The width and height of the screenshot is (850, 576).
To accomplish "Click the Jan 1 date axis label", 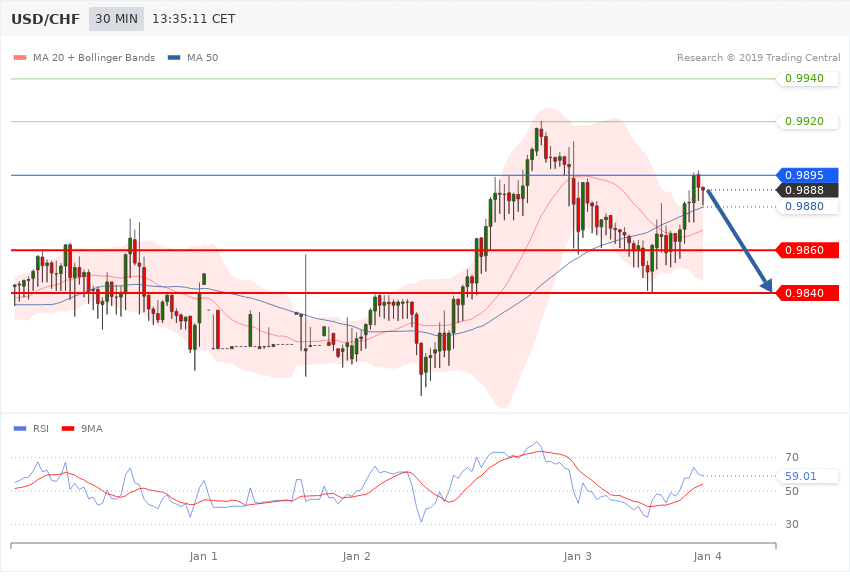I will pyautogui.click(x=203, y=556).
